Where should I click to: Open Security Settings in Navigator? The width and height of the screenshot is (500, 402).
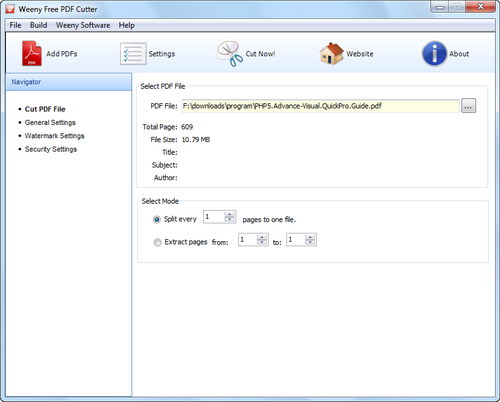pyautogui.click(x=51, y=149)
